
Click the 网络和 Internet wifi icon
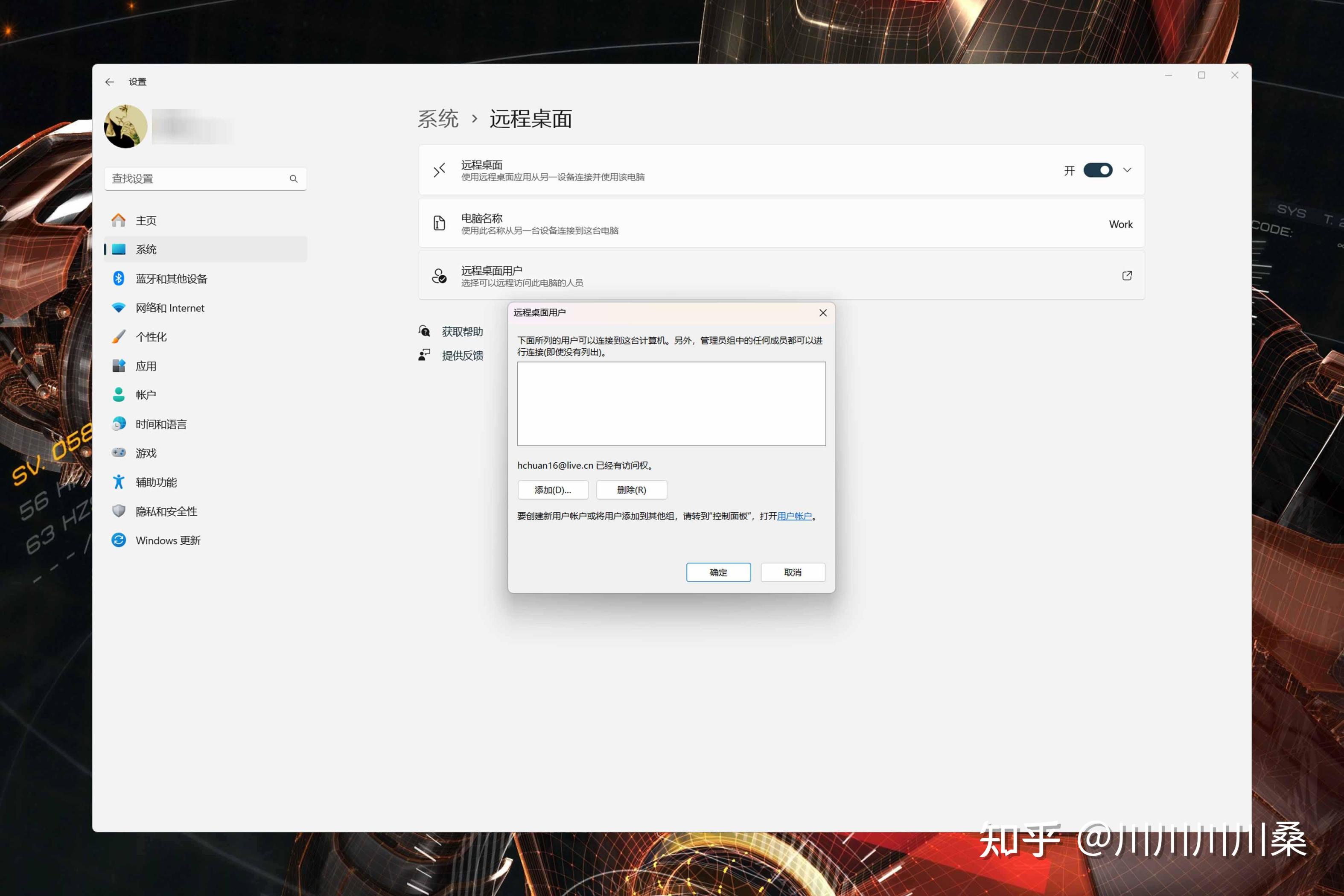(118, 307)
